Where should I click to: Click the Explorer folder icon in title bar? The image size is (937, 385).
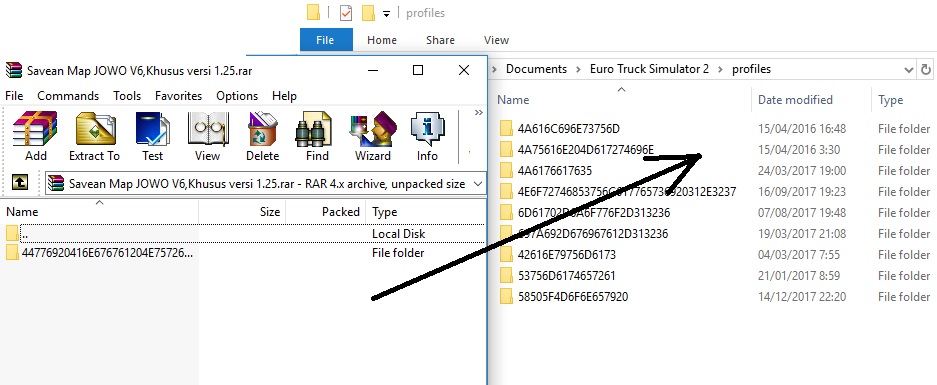[313, 13]
